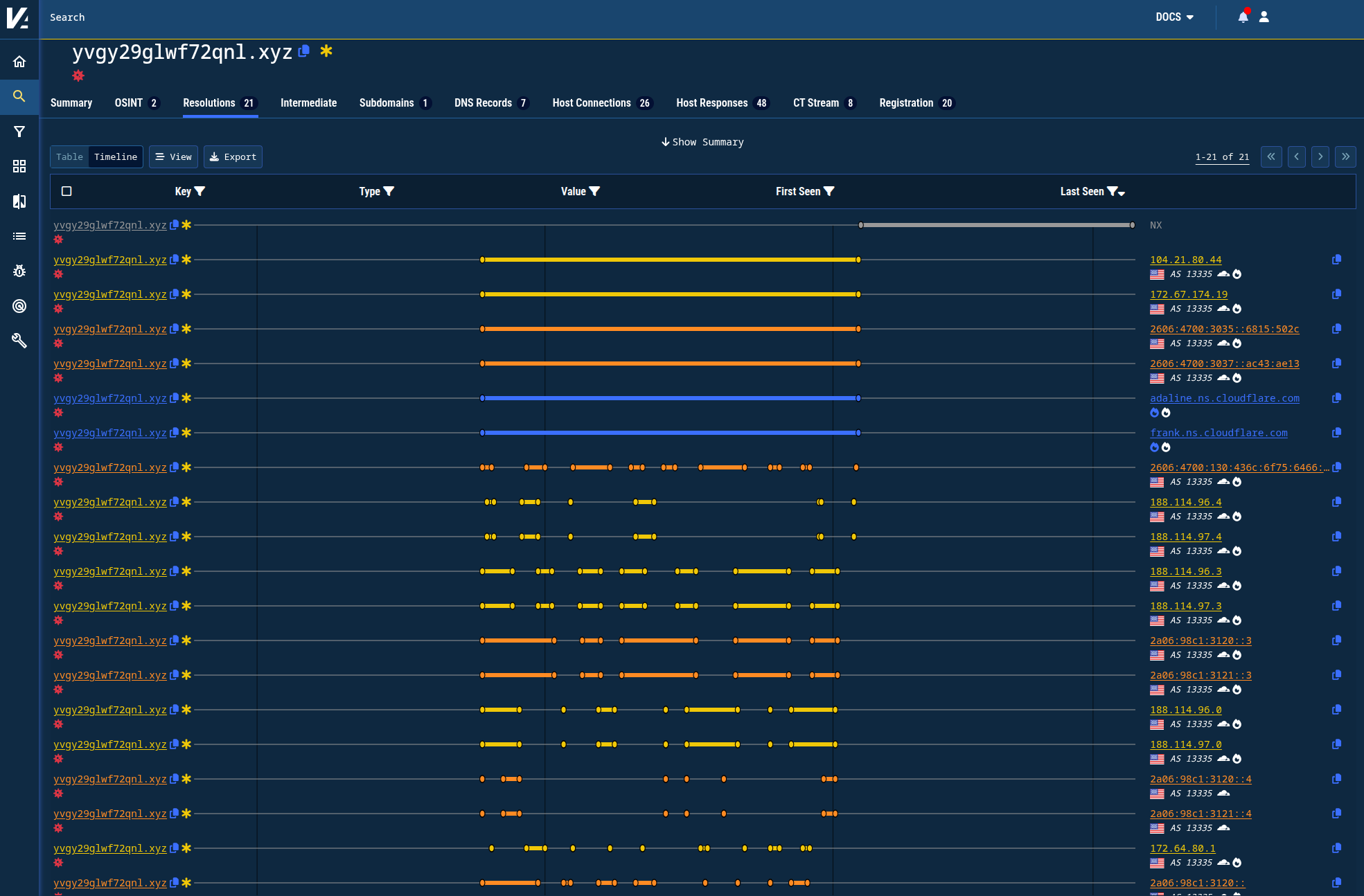Open the Wrench tools icon in the sidebar

point(19,340)
